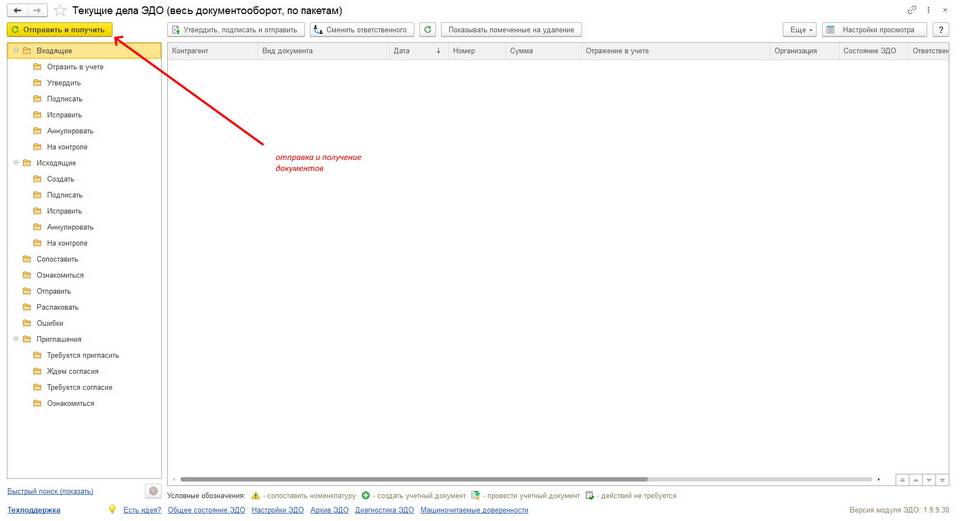Open Диагностика ЭДО link

pos(384,509)
